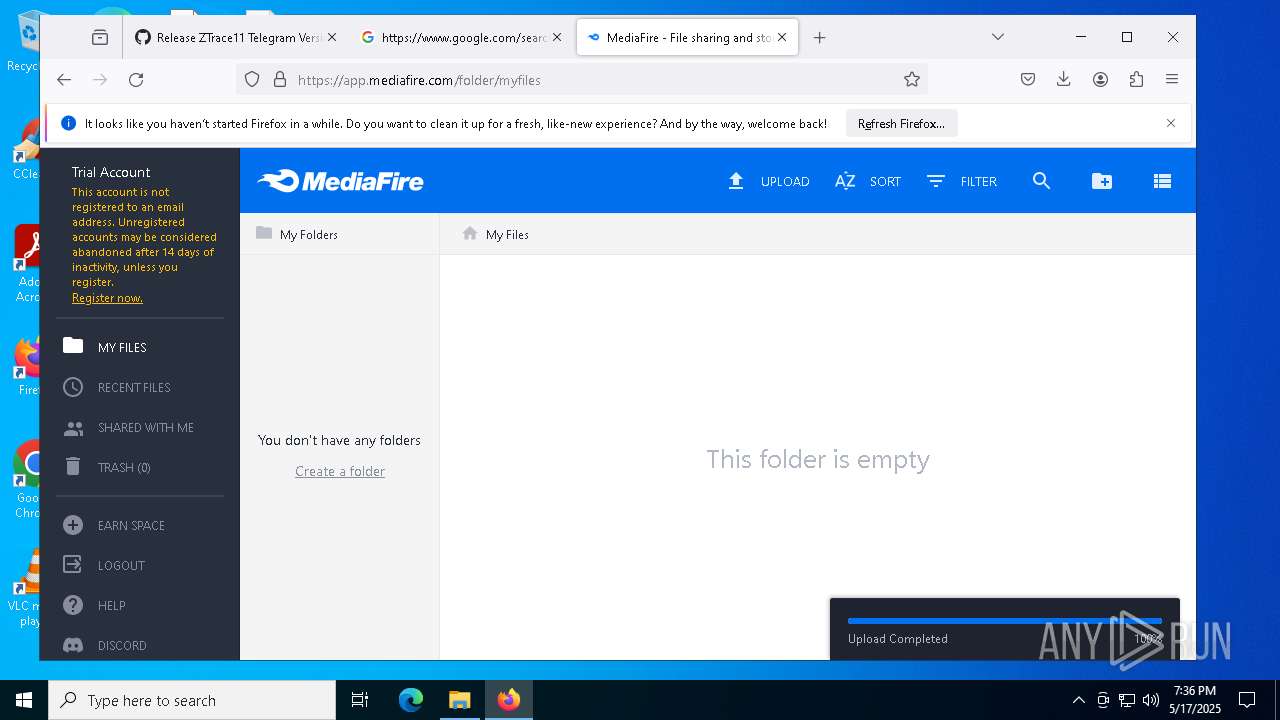Click the tracking protection shield icon
The image size is (1280, 720).
(x=252, y=80)
